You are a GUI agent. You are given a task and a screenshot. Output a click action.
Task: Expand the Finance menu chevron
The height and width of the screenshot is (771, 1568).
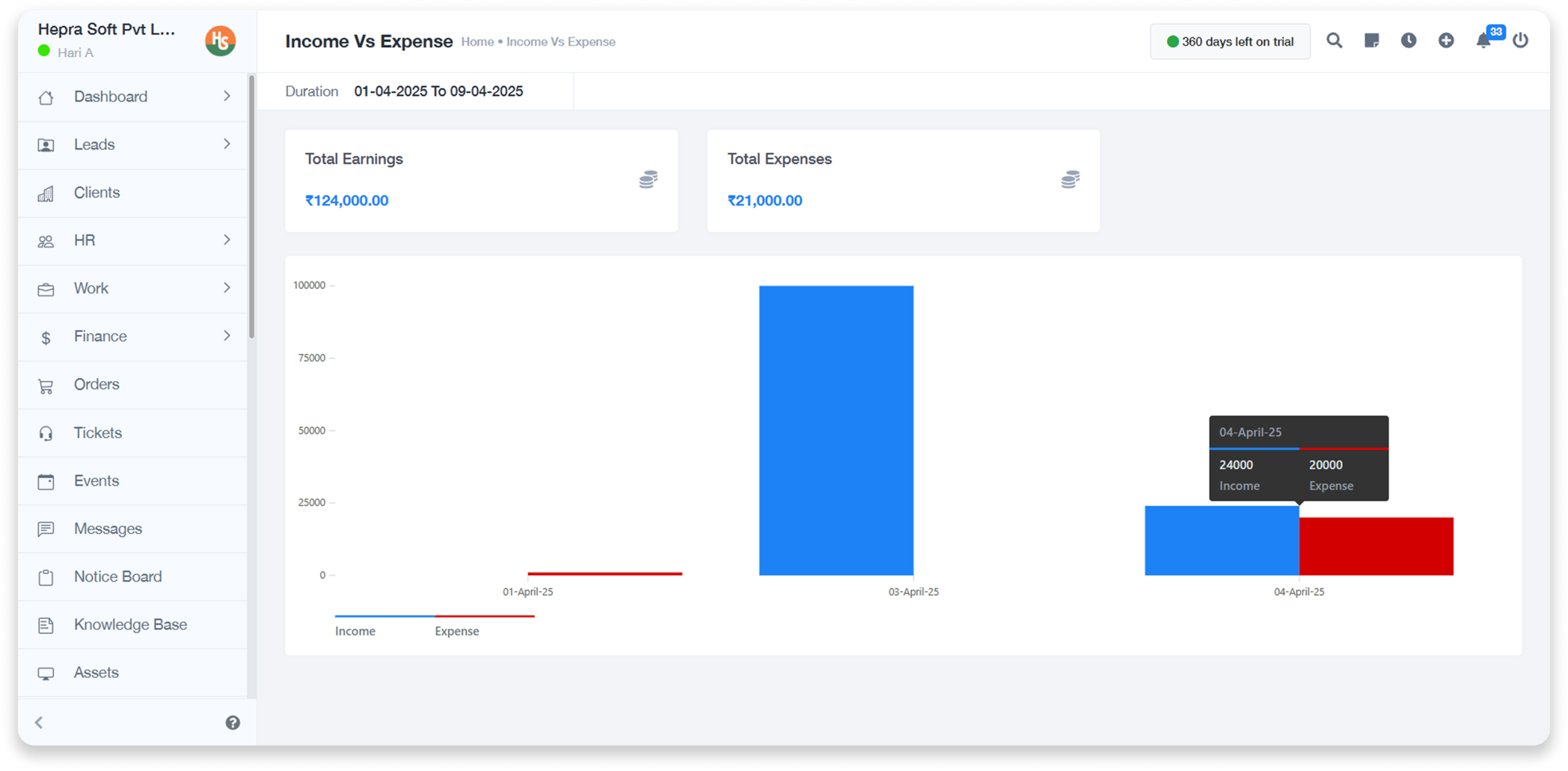(227, 336)
